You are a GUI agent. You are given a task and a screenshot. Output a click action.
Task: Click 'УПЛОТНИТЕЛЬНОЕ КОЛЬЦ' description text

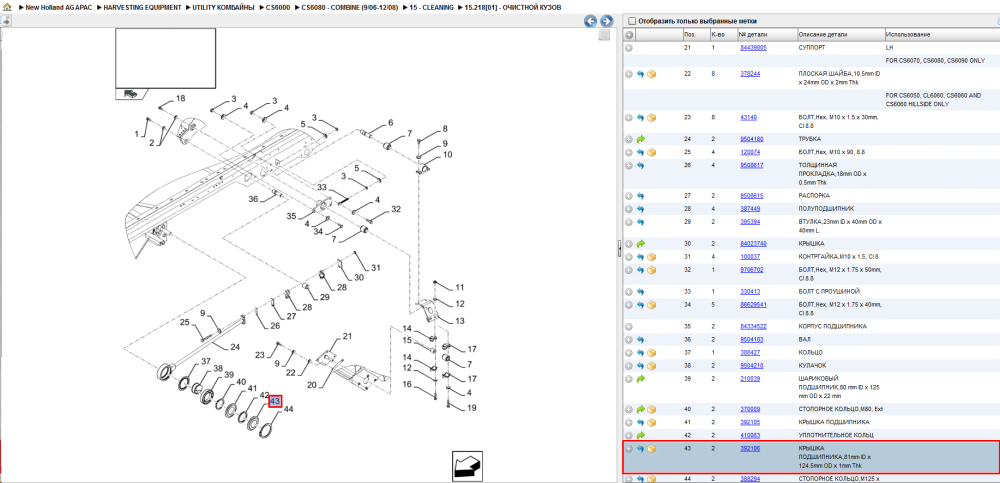pyautogui.click(x=835, y=435)
